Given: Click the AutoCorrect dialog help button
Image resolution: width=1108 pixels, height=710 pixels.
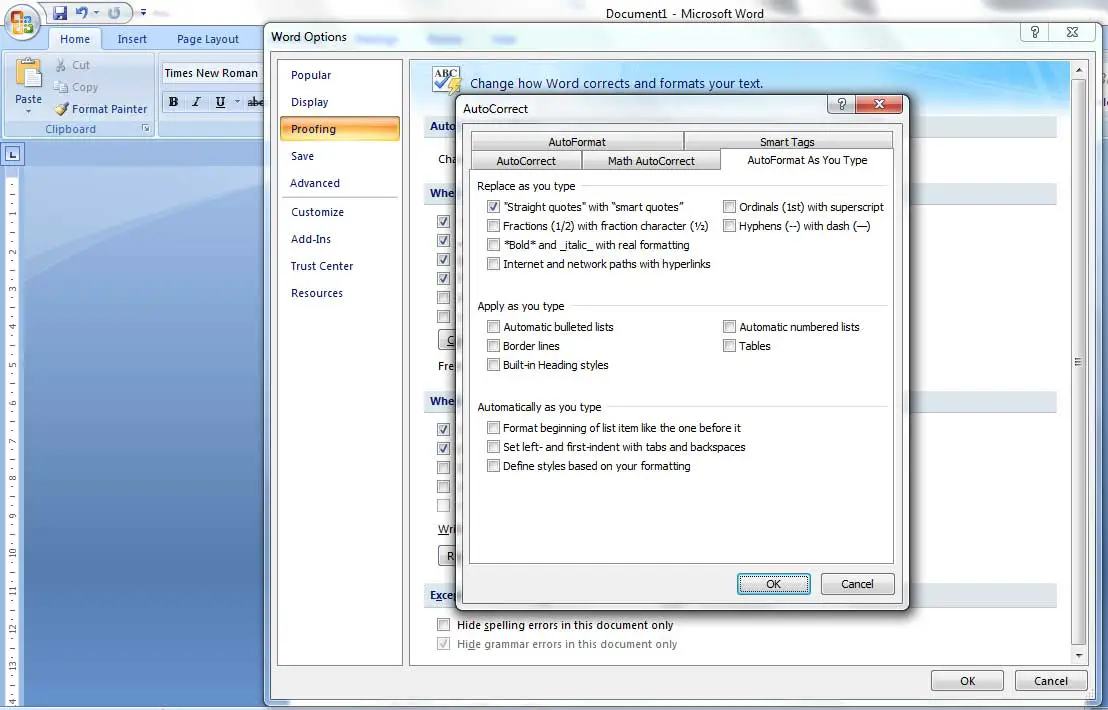Looking at the screenshot, I should click(x=841, y=104).
